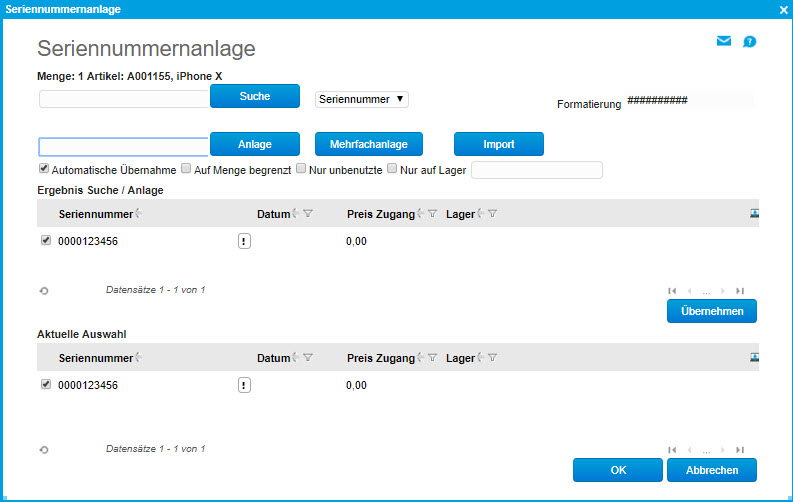
Task: Click the envelope mail icon
Action: pos(724,41)
